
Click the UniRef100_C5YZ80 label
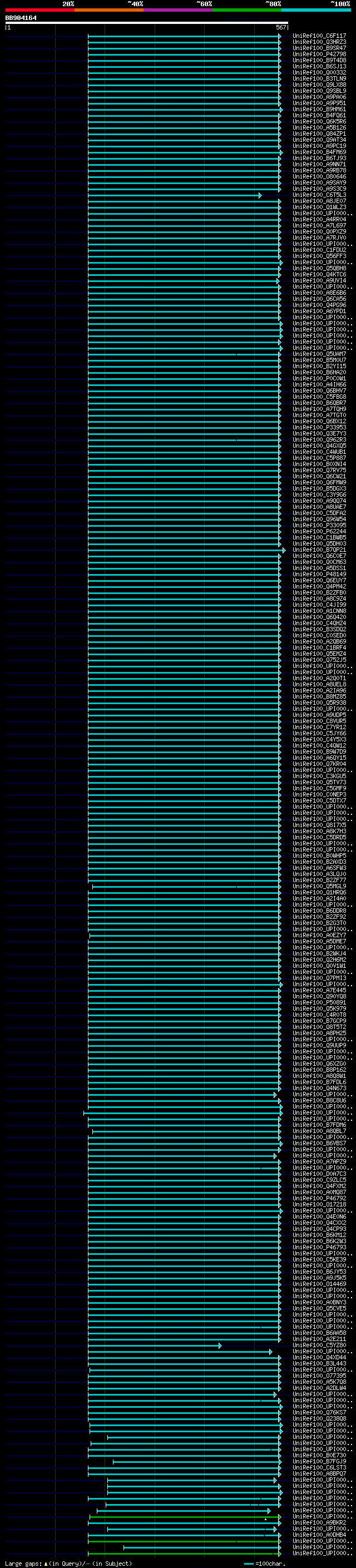point(319,1345)
